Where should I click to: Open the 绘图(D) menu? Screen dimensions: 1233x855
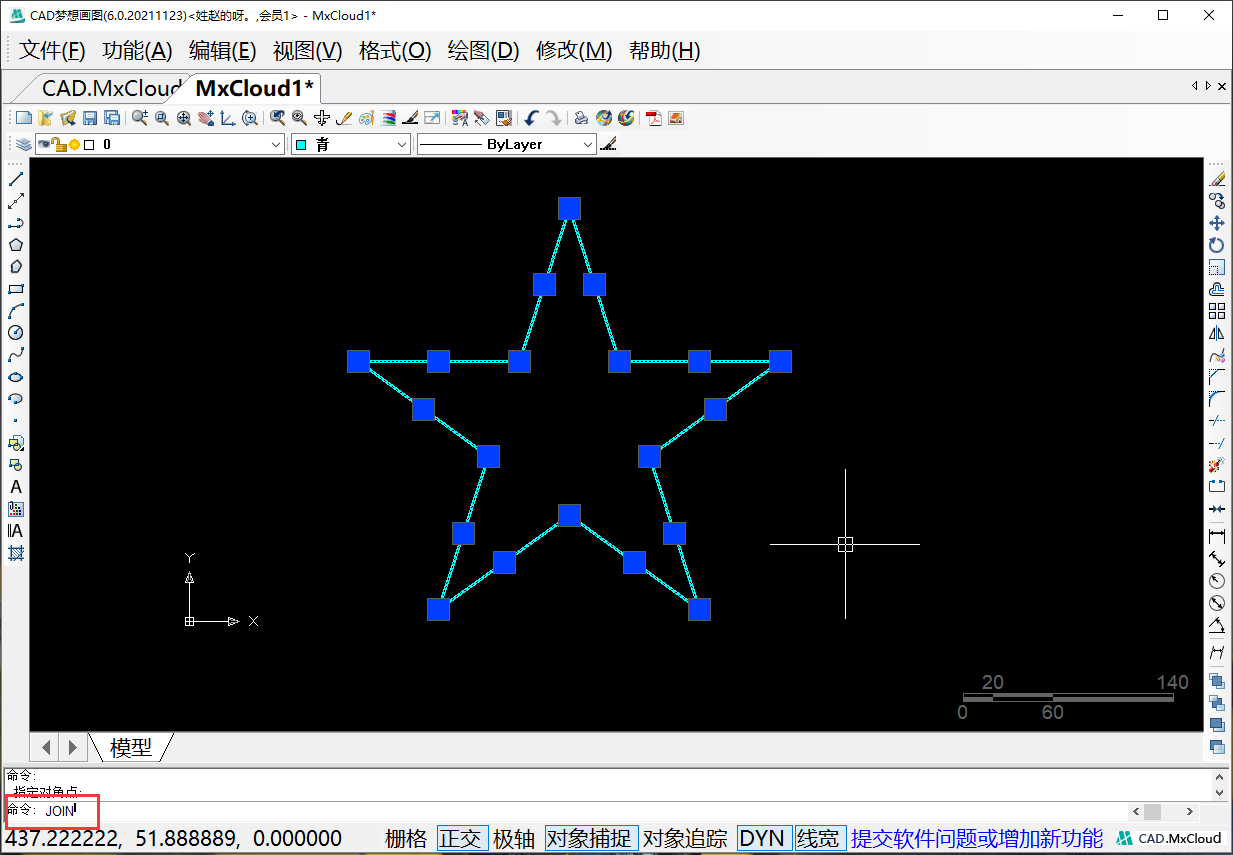483,51
